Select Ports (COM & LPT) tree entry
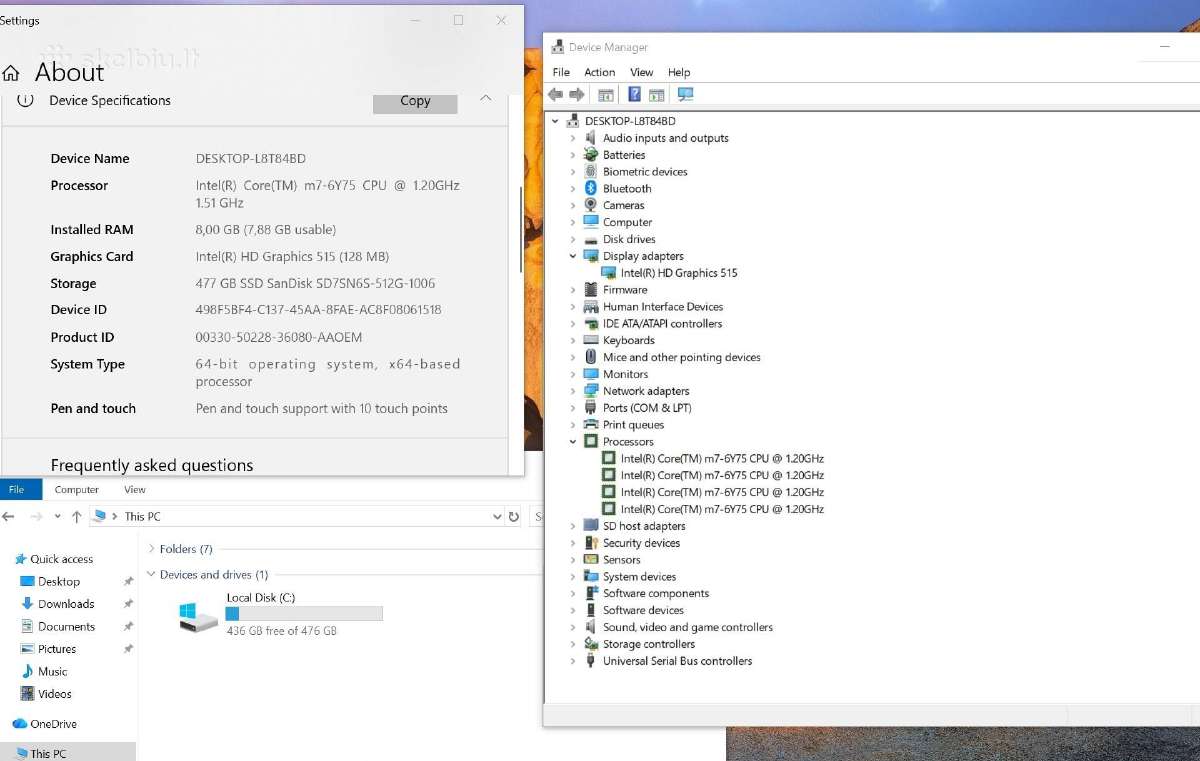The width and height of the screenshot is (1200, 761). coord(647,408)
